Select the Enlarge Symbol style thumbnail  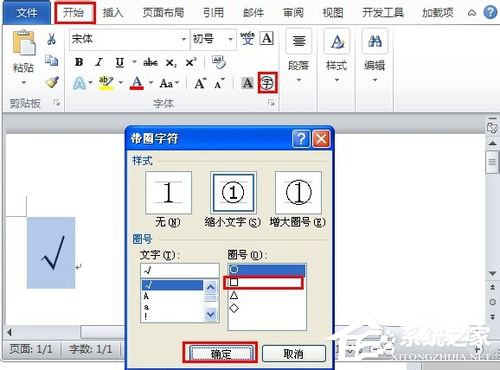(x=298, y=193)
